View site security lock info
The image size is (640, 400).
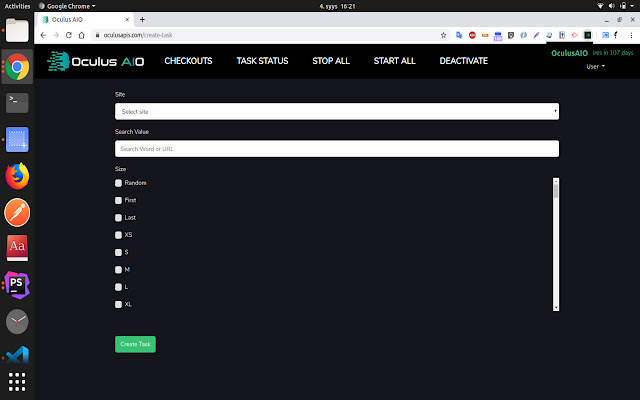(97, 35)
